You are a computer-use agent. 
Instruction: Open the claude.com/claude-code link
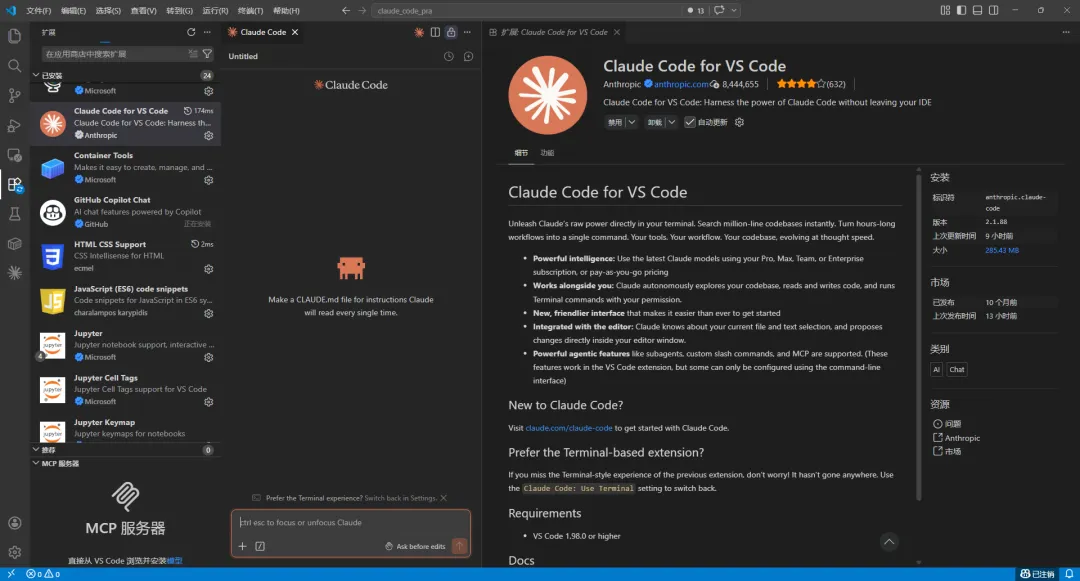(x=569, y=428)
